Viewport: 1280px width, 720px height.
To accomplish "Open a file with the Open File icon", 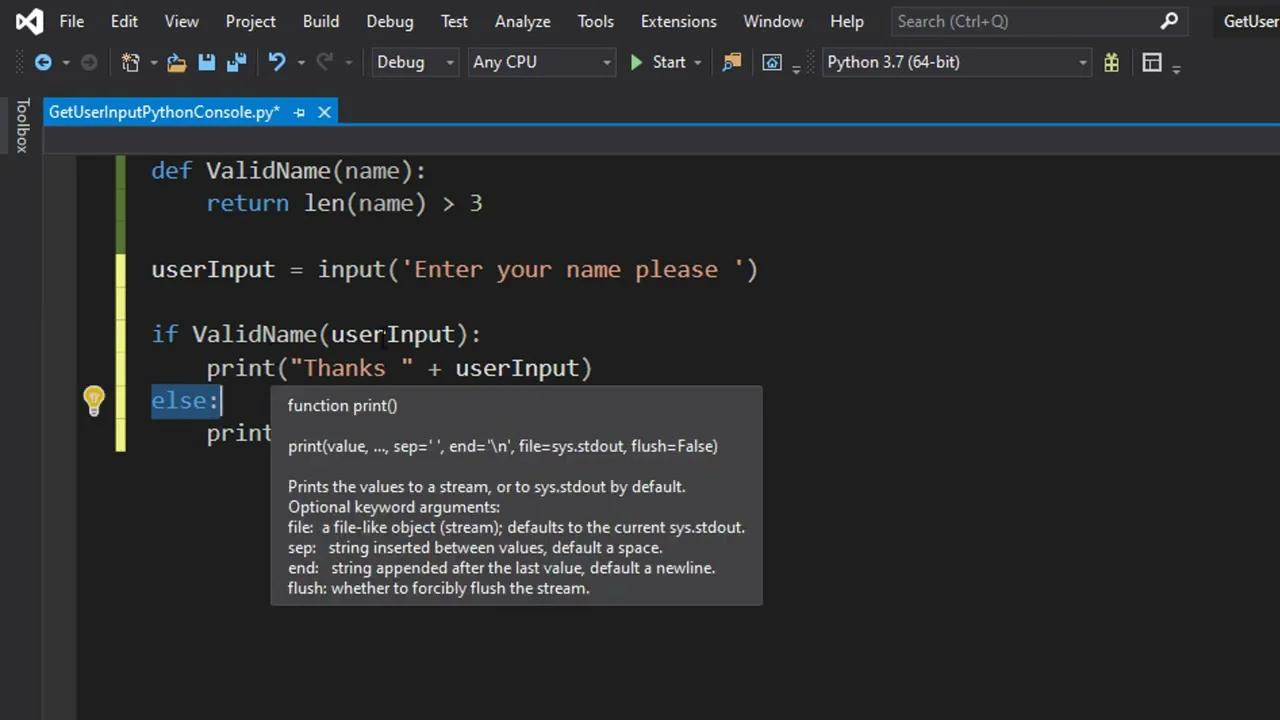I will [x=176, y=62].
